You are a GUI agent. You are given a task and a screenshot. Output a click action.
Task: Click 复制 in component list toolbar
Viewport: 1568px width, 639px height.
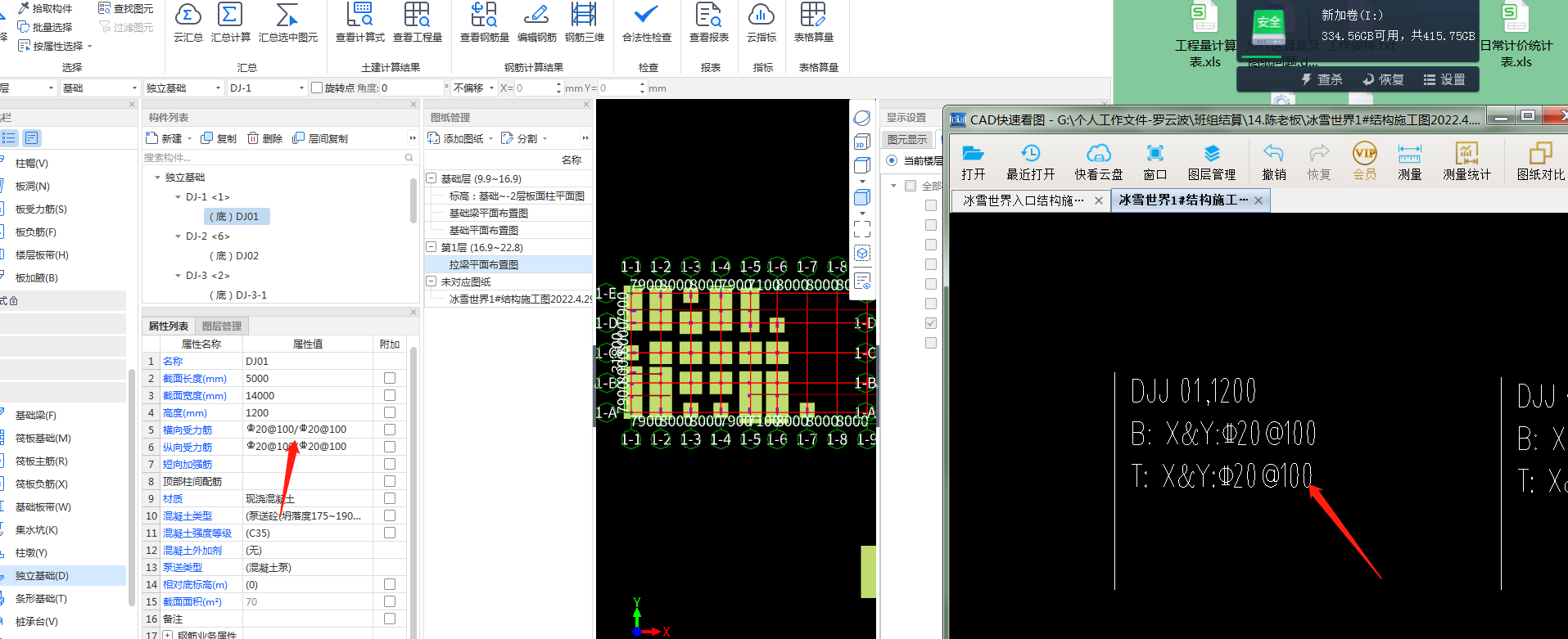tap(219, 138)
